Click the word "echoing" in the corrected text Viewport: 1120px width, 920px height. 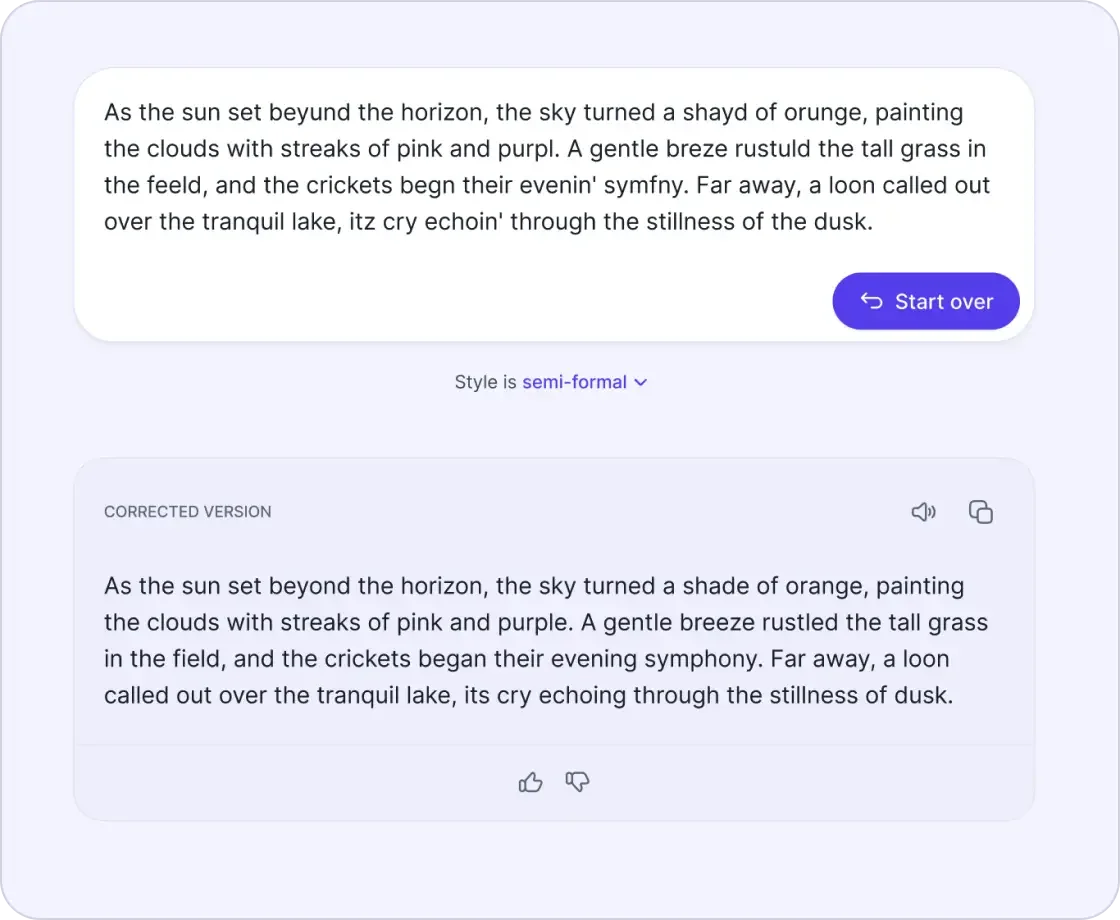click(580, 696)
